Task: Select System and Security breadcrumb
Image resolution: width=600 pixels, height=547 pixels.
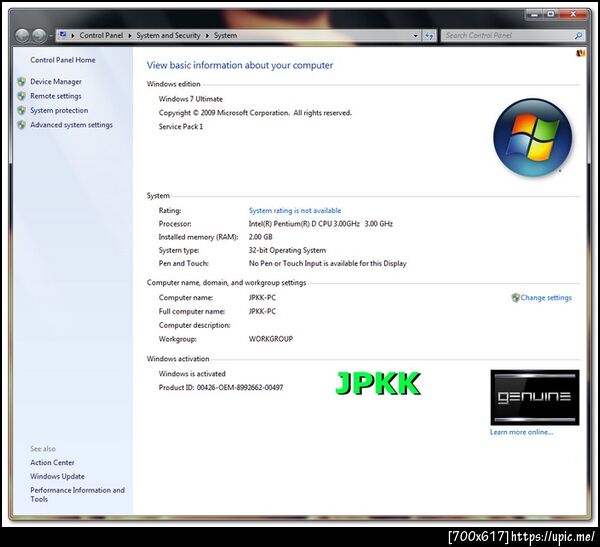Action: tap(168, 35)
